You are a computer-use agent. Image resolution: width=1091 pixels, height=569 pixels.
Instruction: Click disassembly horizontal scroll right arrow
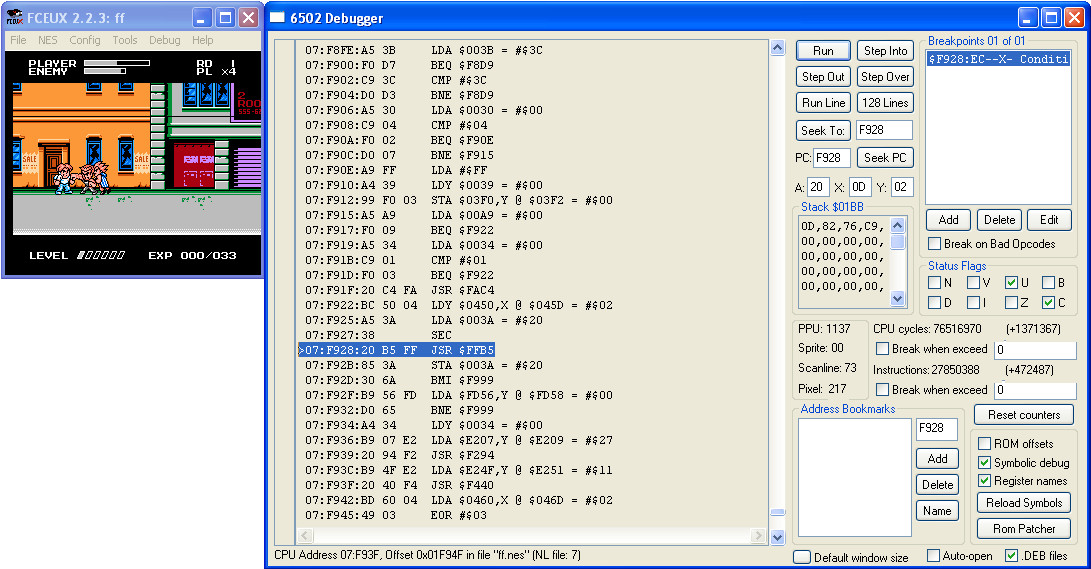(759, 536)
